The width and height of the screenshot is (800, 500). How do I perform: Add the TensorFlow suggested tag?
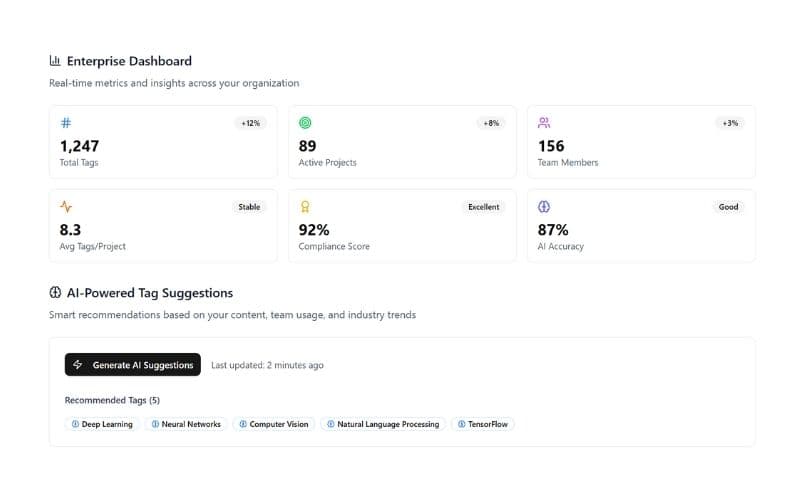(482, 424)
